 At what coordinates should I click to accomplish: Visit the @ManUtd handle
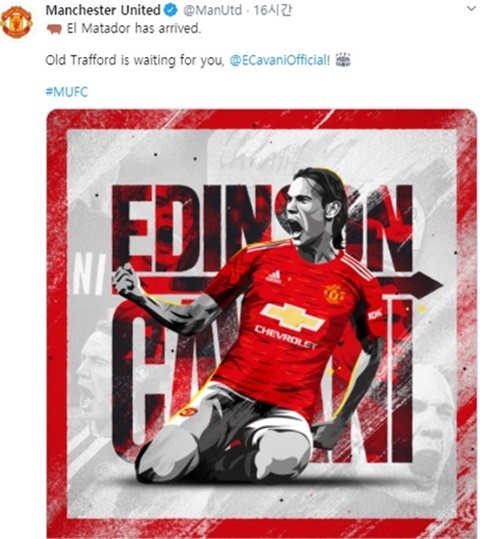pos(212,10)
